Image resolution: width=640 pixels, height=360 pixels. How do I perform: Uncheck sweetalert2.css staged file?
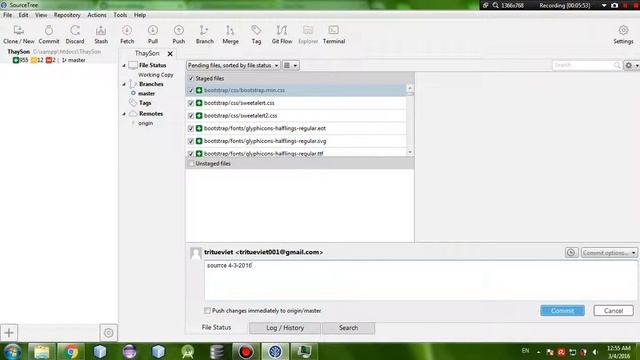(x=191, y=116)
